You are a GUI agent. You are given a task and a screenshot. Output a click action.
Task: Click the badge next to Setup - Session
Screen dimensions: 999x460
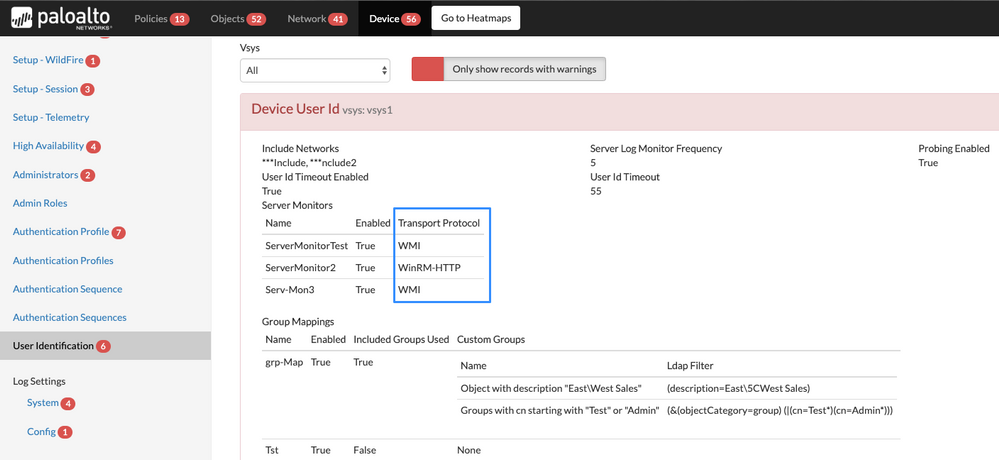coord(87,90)
